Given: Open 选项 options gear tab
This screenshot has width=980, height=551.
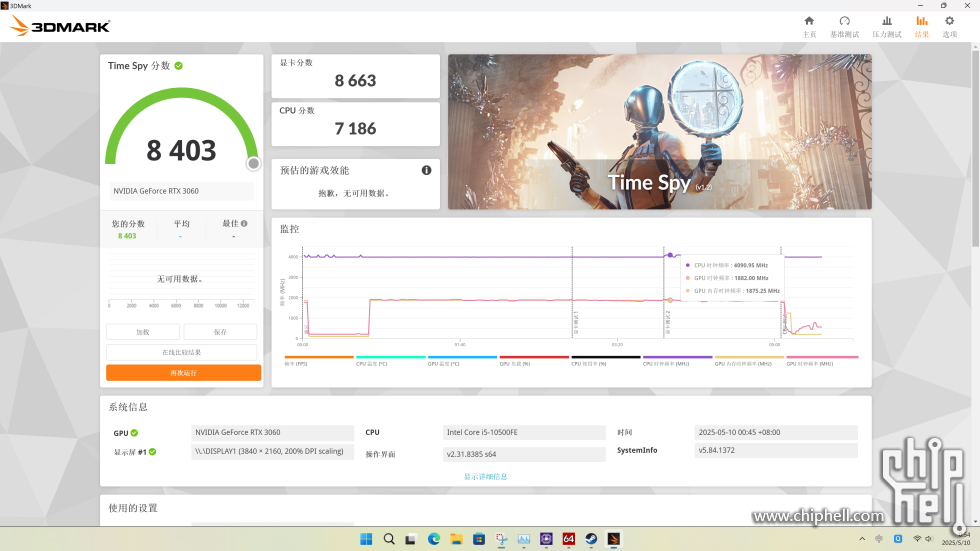Looking at the screenshot, I should [x=949, y=27].
